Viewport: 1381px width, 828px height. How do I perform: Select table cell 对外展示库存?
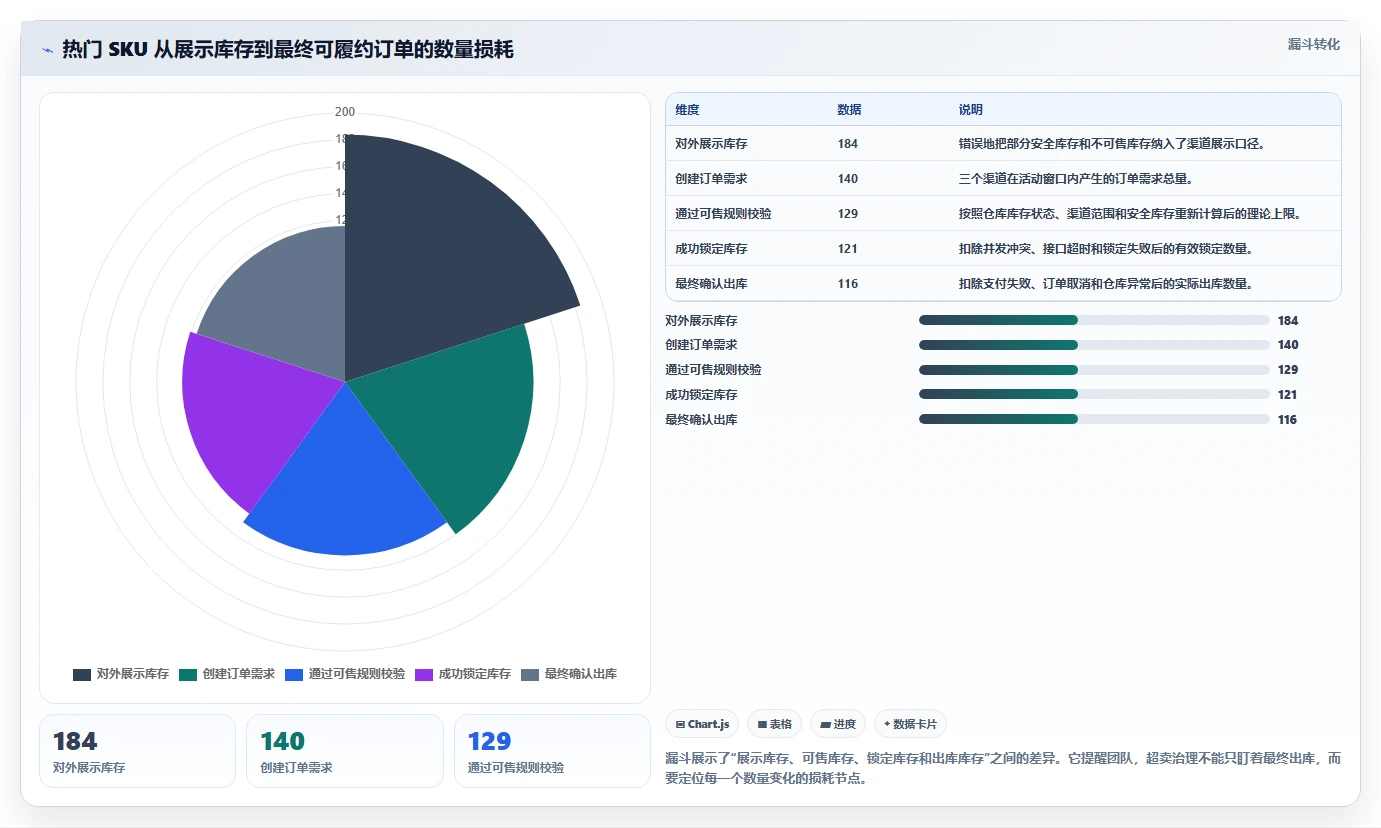click(x=711, y=144)
